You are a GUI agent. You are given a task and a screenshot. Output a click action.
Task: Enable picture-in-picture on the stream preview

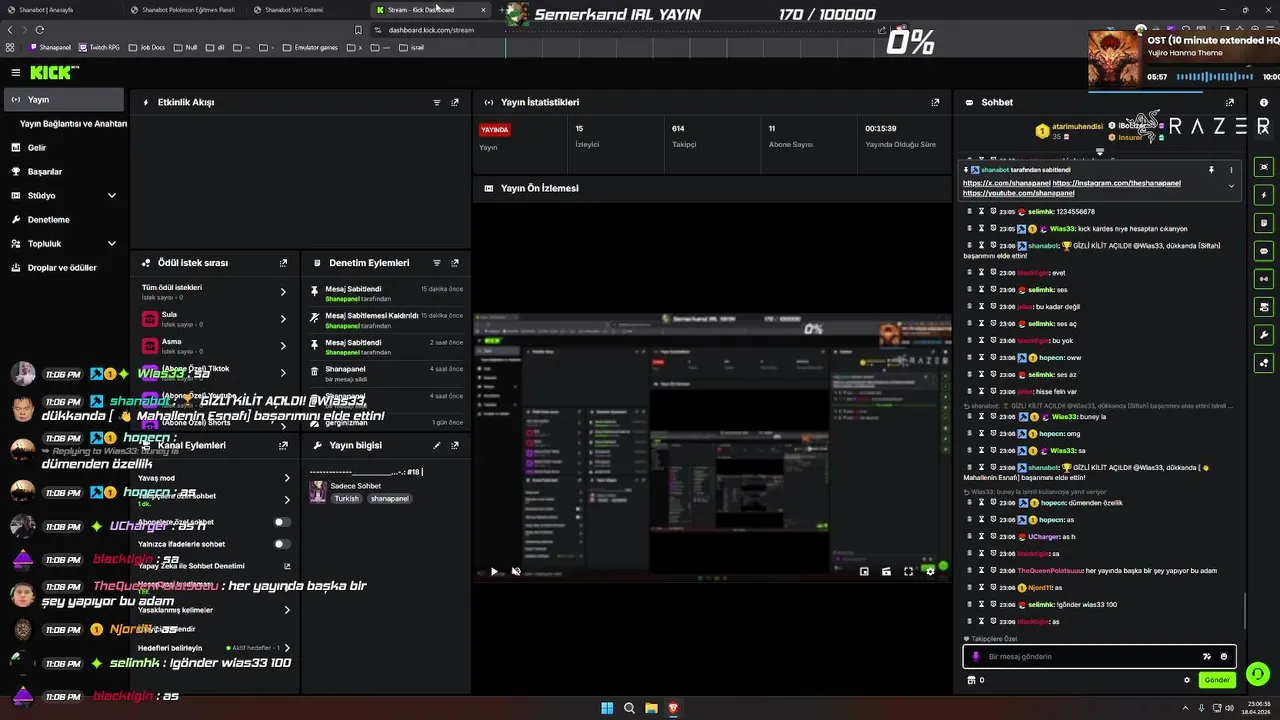864,572
